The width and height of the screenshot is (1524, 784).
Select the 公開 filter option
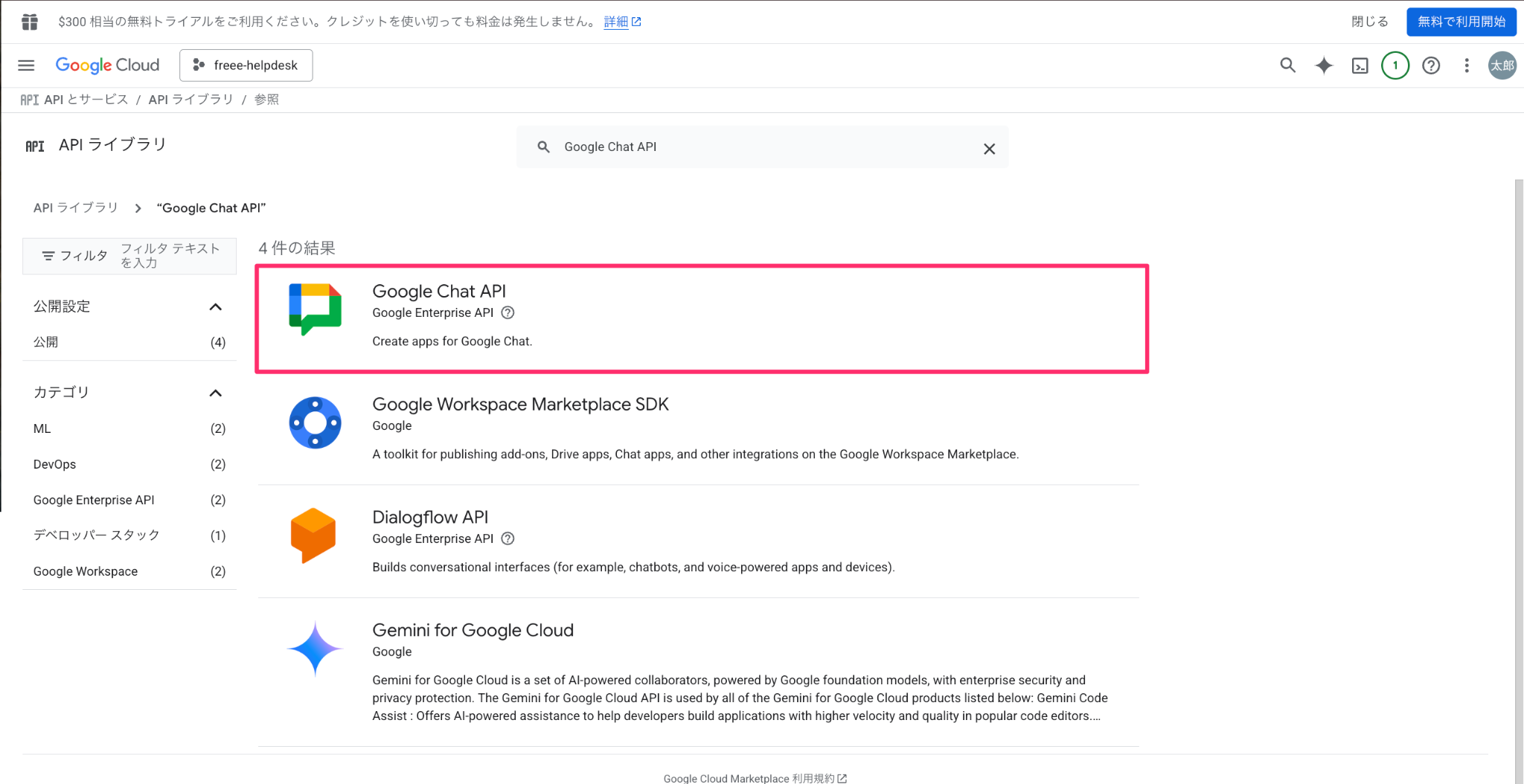coord(129,342)
